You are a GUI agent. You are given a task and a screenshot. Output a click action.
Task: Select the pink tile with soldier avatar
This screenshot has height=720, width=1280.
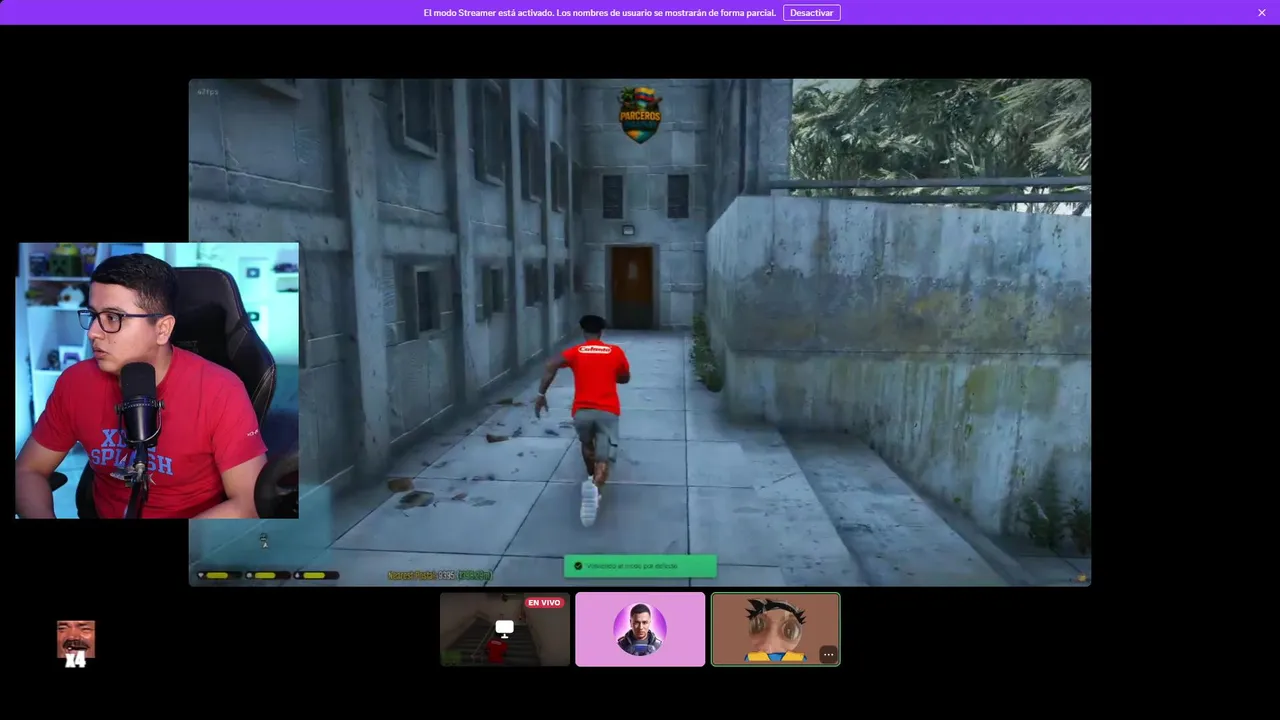tap(640, 629)
